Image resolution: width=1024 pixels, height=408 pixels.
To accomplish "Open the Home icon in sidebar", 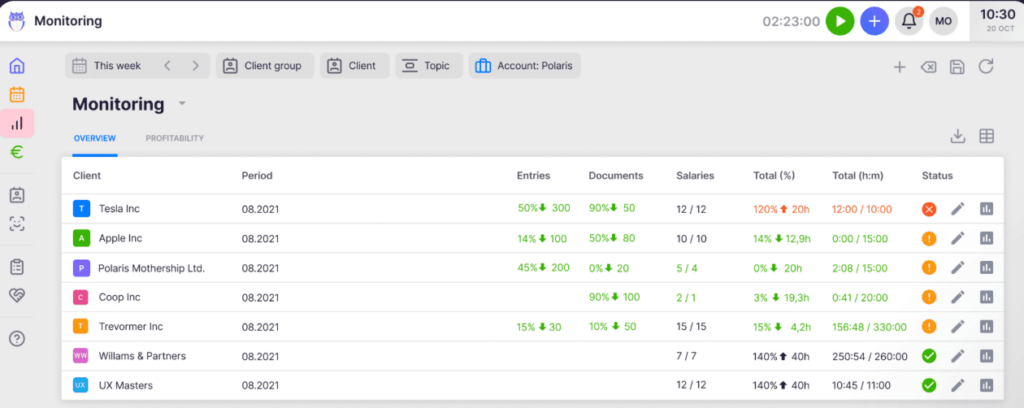I will [x=17, y=67].
